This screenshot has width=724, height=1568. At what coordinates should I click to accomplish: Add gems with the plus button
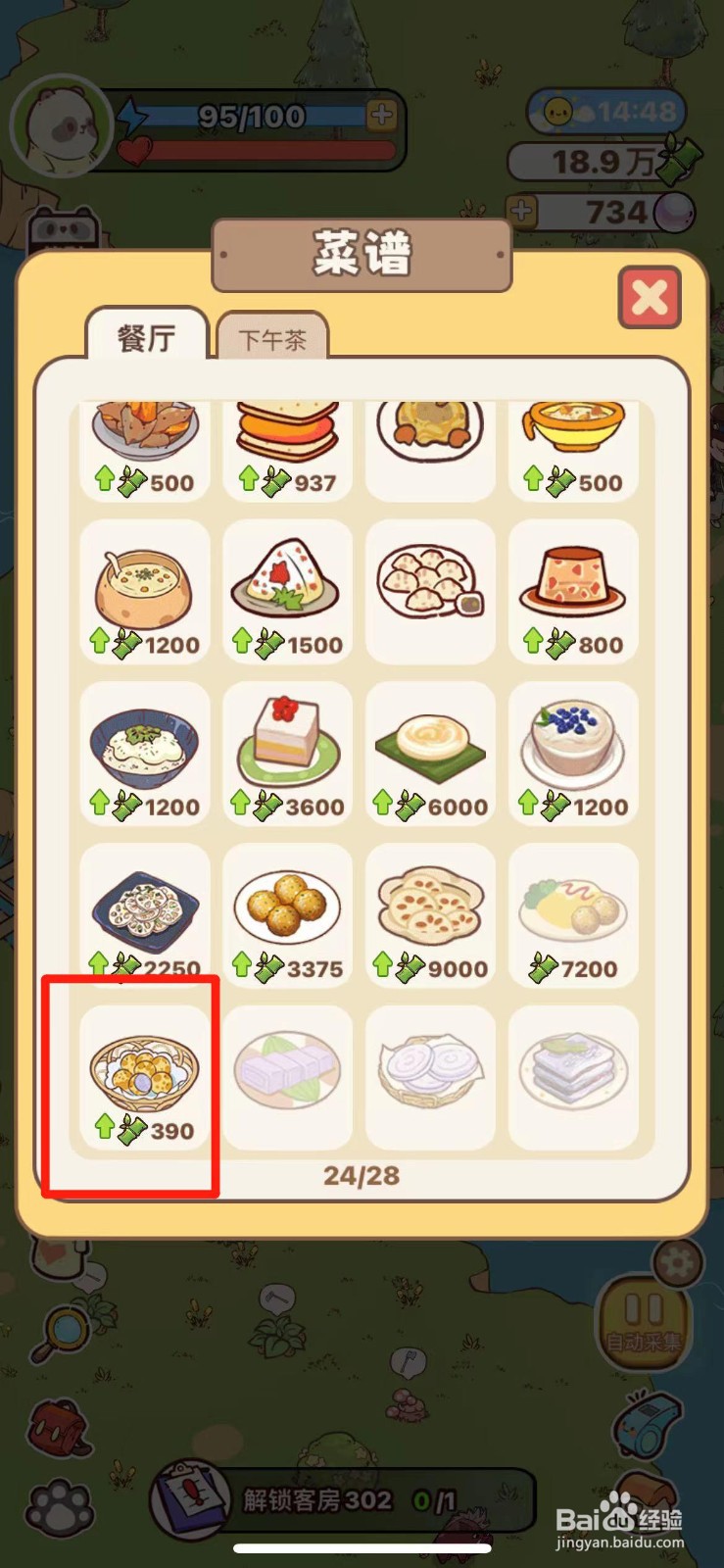[x=521, y=211]
